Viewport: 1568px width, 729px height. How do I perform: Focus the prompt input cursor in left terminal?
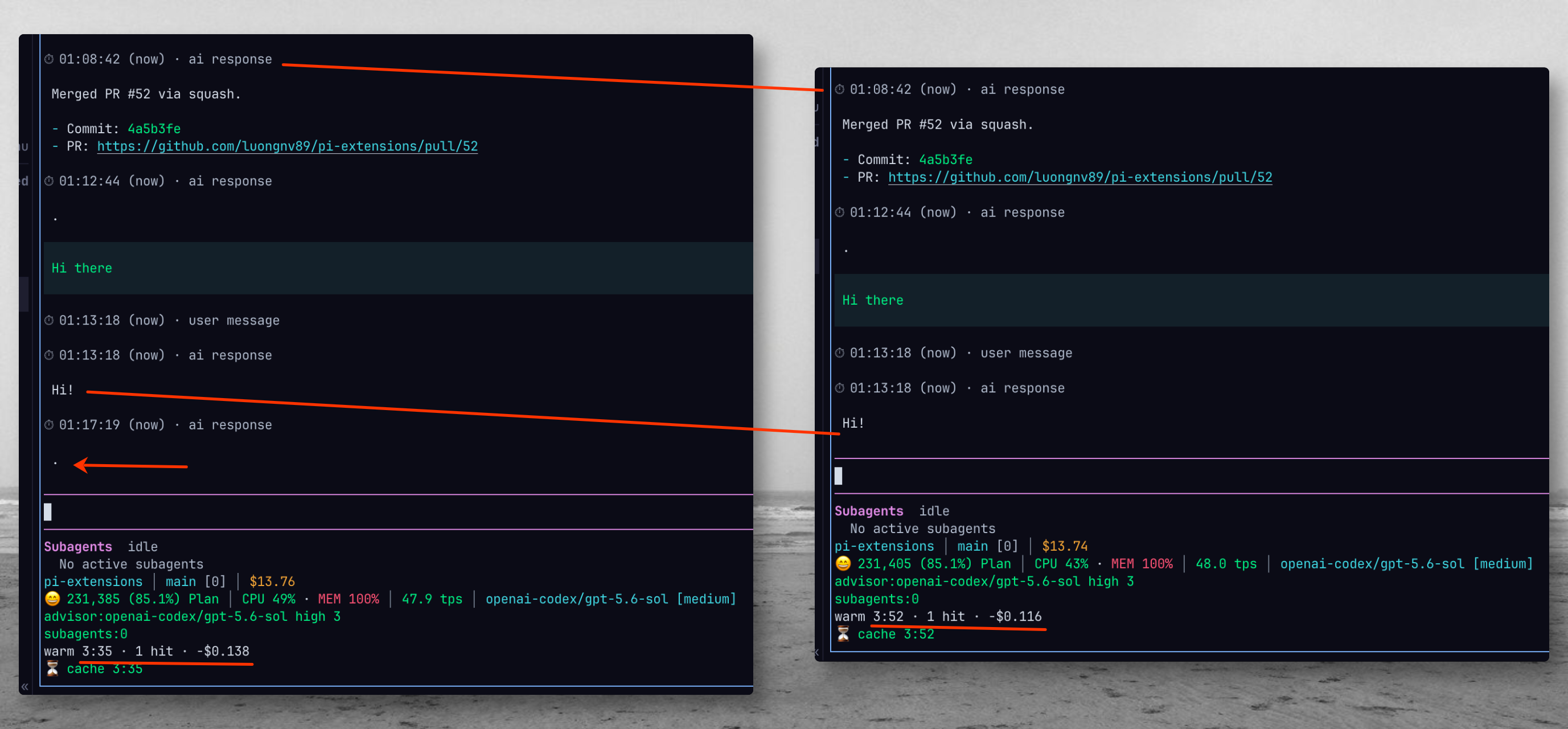(48, 511)
